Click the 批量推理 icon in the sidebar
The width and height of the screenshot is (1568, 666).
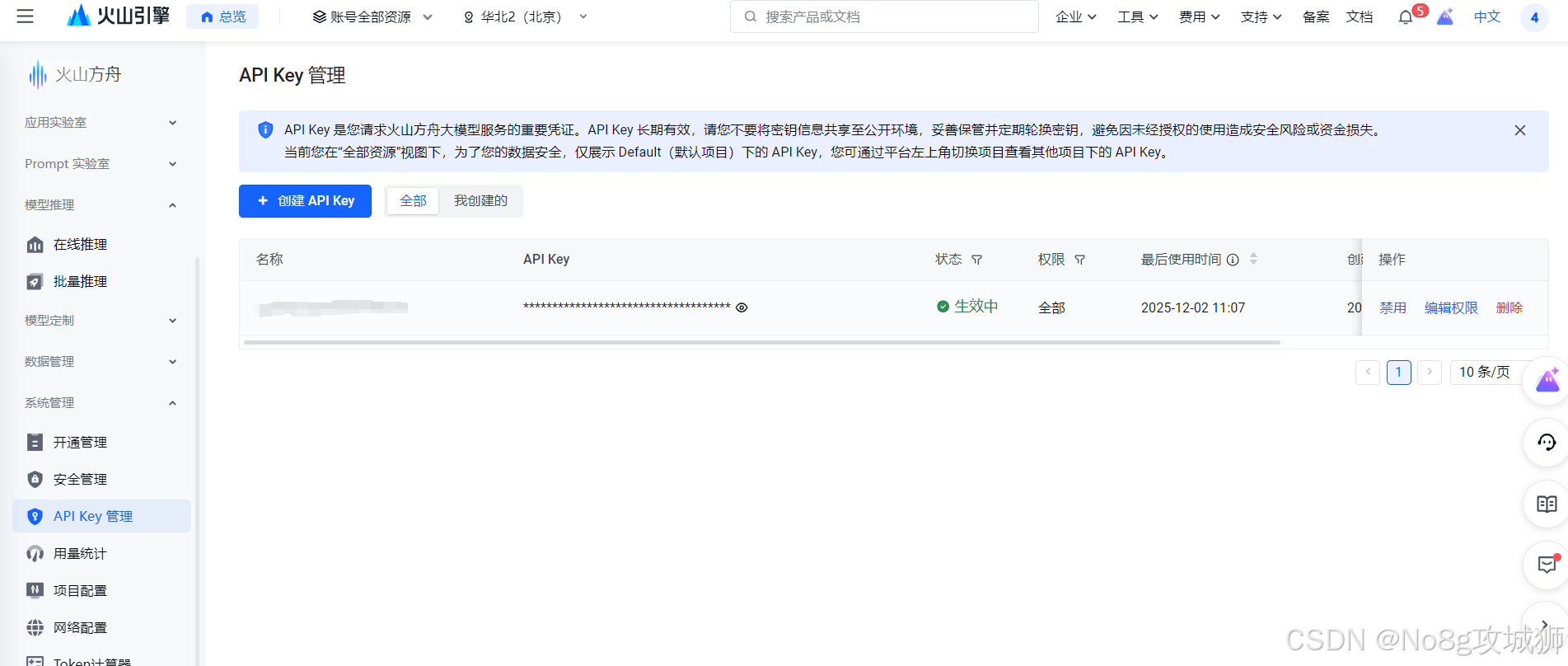(x=35, y=282)
